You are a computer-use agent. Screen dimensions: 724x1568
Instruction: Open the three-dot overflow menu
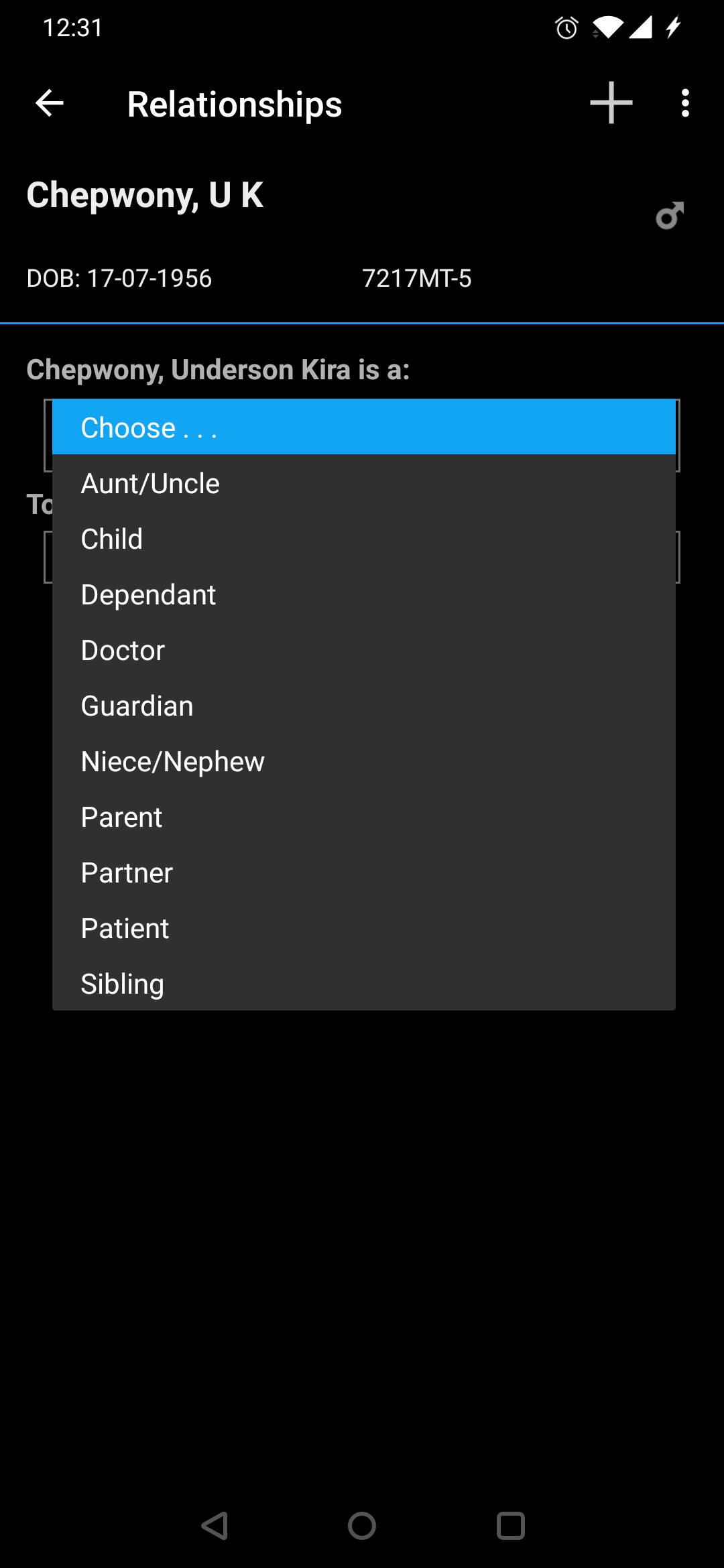(x=685, y=103)
